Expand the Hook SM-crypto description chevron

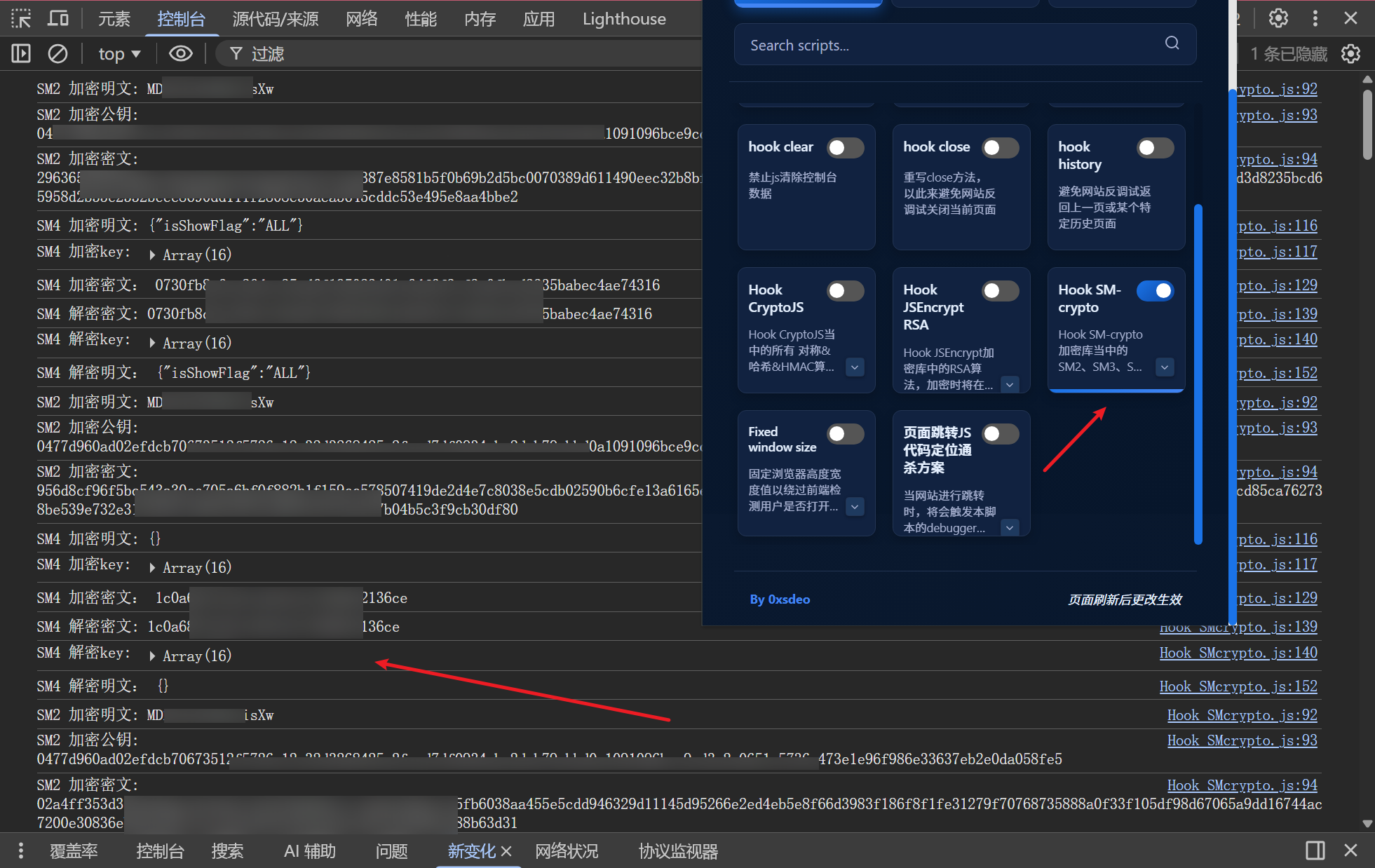coord(1165,367)
